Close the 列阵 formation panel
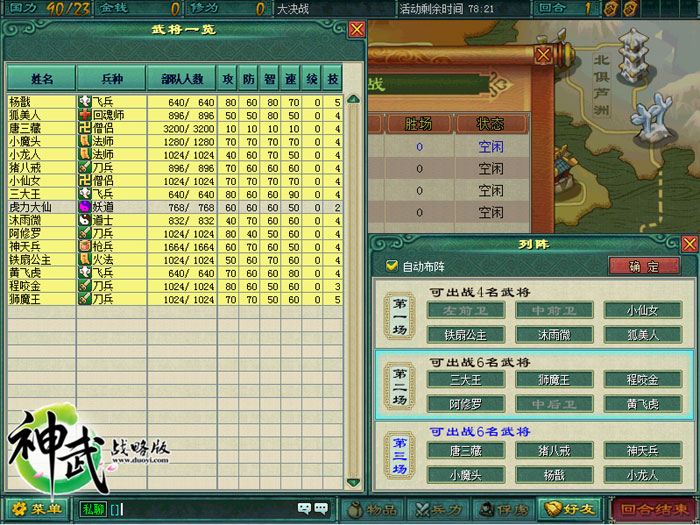Screen dimensions: 700x525 [x=689, y=244]
